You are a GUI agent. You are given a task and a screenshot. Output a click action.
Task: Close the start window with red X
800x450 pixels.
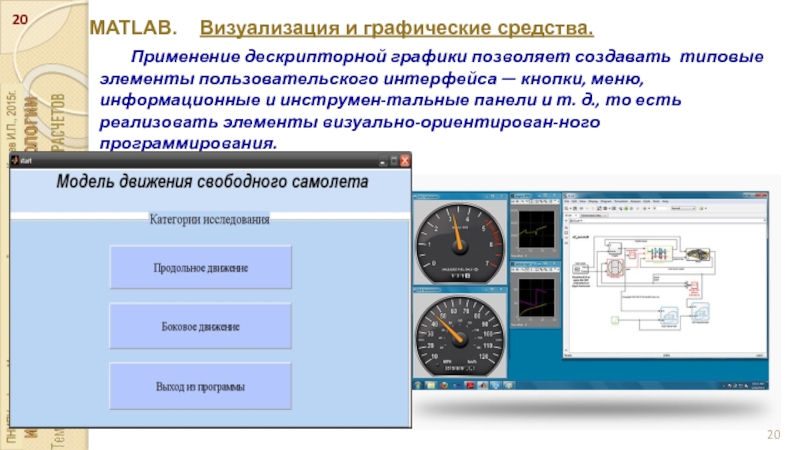[405, 159]
